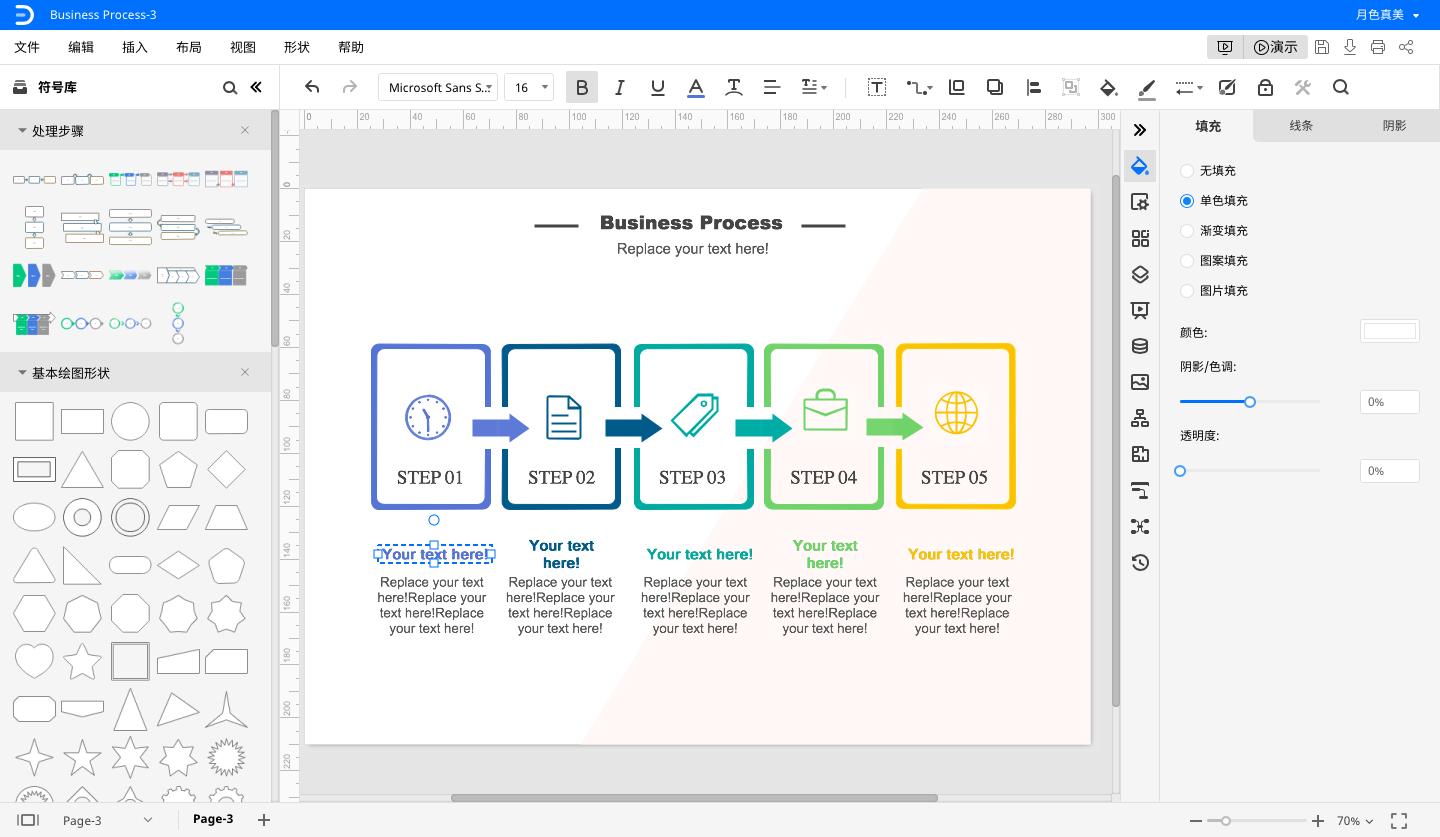The height and width of the screenshot is (837, 1440).
Task: Select 图案填充 radio button
Action: tap(1187, 261)
